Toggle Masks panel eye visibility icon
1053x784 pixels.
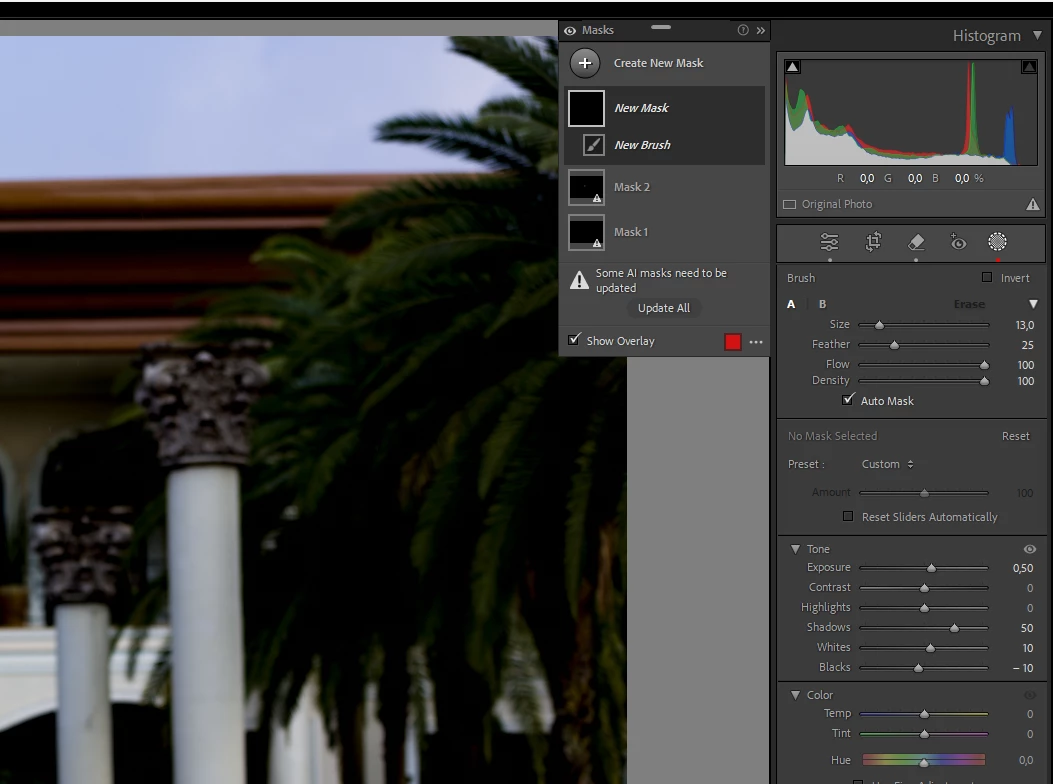tap(570, 31)
